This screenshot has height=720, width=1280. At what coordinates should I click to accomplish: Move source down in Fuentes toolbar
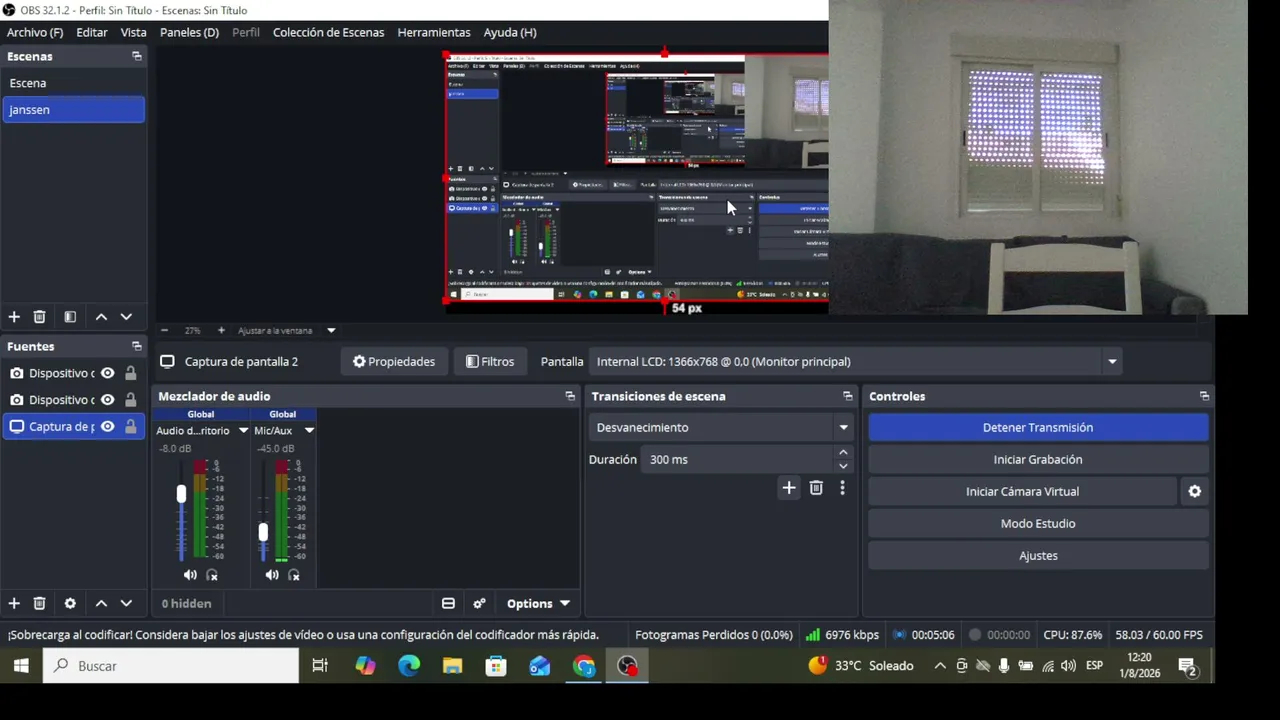[126, 603]
